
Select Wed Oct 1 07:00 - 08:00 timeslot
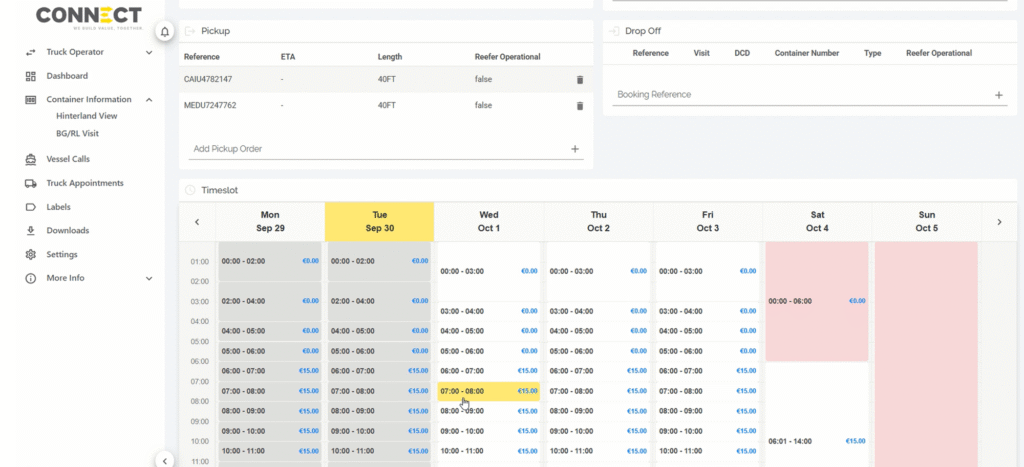pos(488,392)
